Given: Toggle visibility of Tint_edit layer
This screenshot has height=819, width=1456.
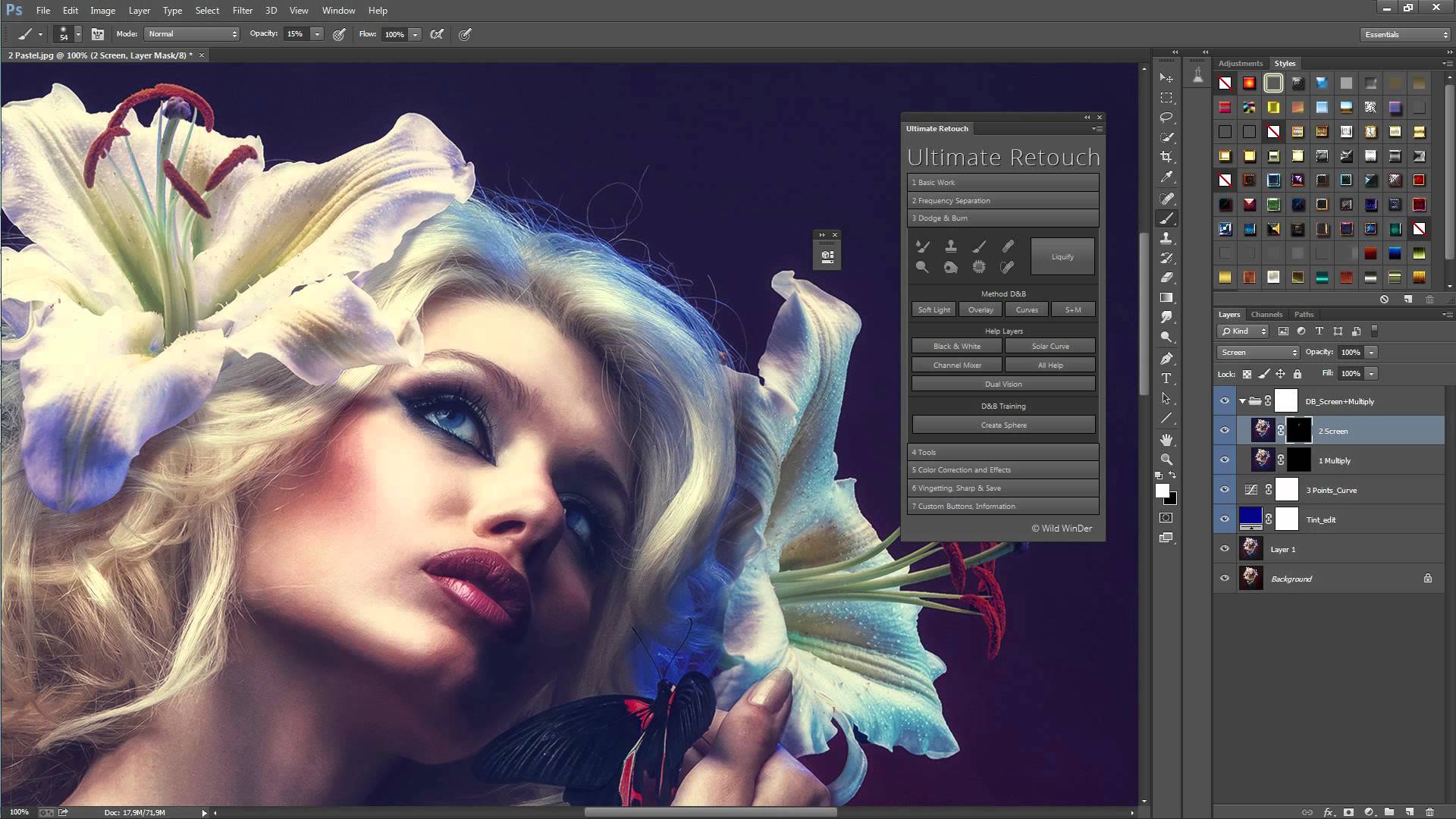Looking at the screenshot, I should (x=1225, y=519).
